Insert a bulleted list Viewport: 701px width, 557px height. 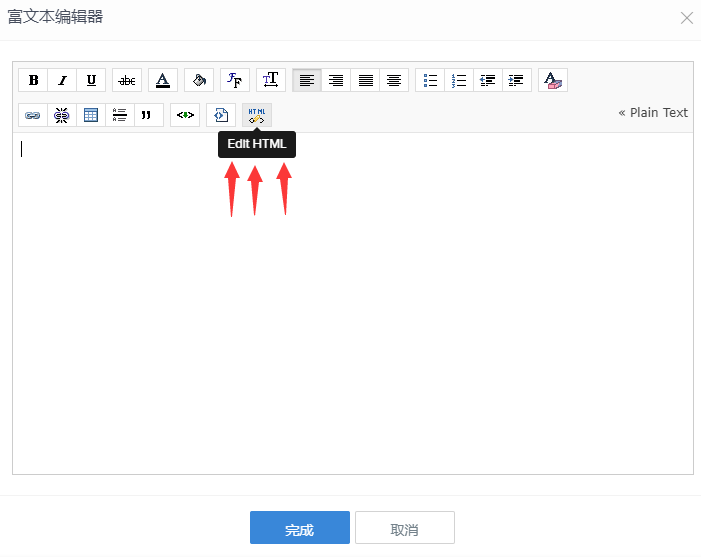tap(430, 80)
